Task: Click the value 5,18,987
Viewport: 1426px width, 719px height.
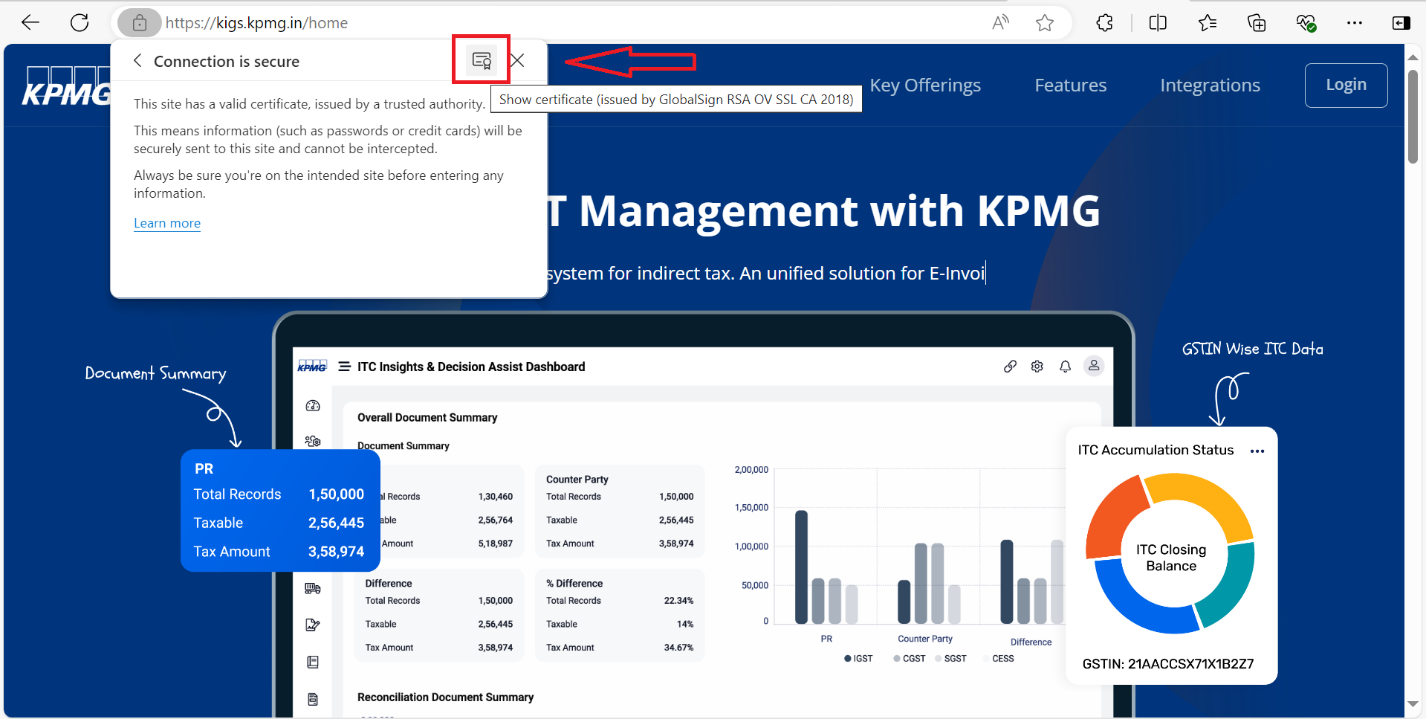Action: coord(495,543)
